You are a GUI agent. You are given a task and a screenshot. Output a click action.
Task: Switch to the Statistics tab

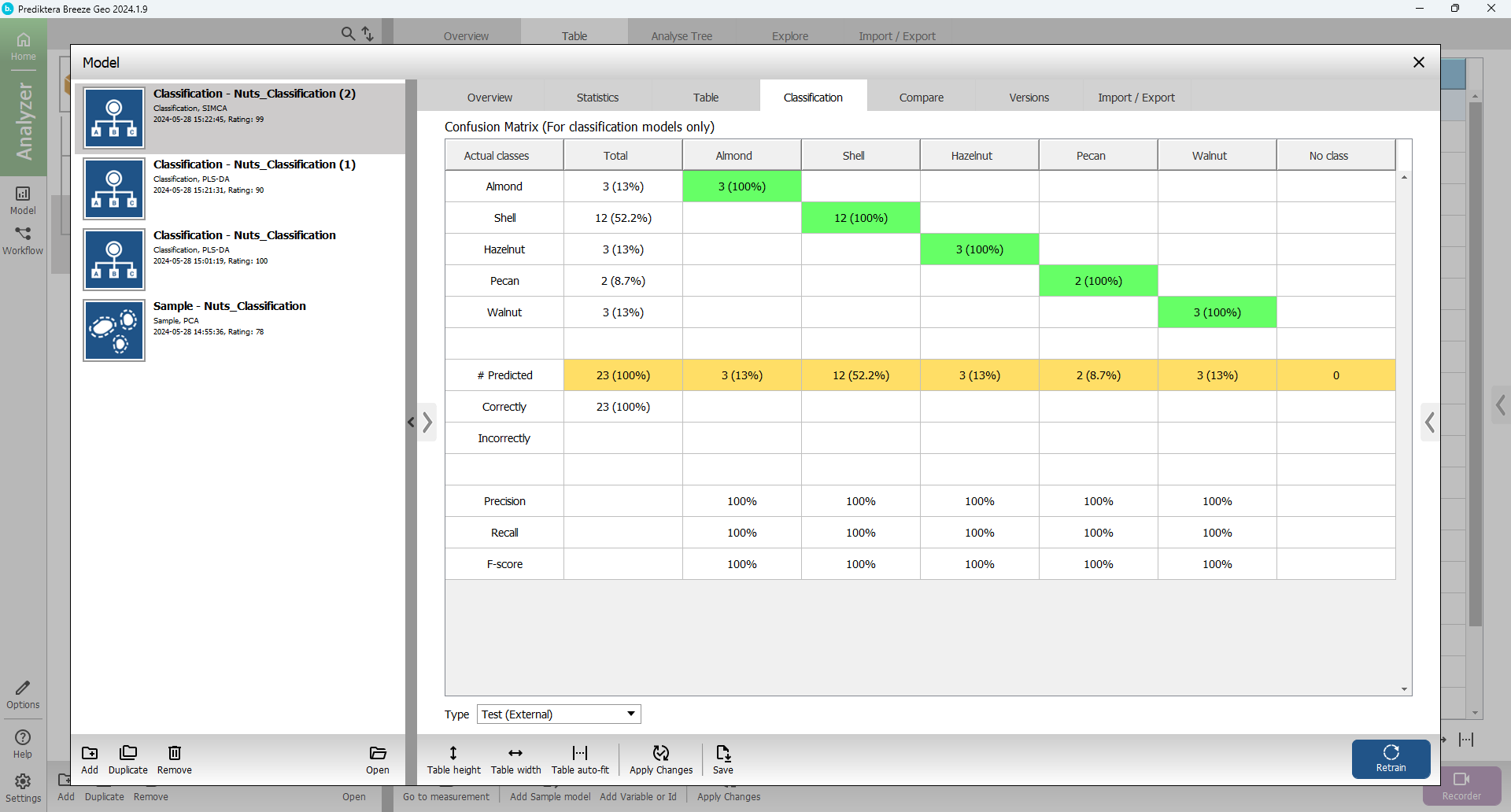pyautogui.click(x=597, y=98)
